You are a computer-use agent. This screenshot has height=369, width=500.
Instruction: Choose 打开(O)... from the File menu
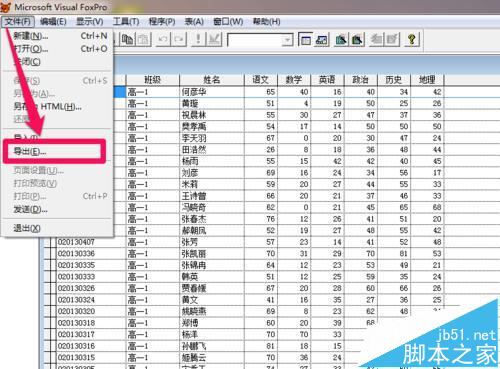click(x=57, y=49)
